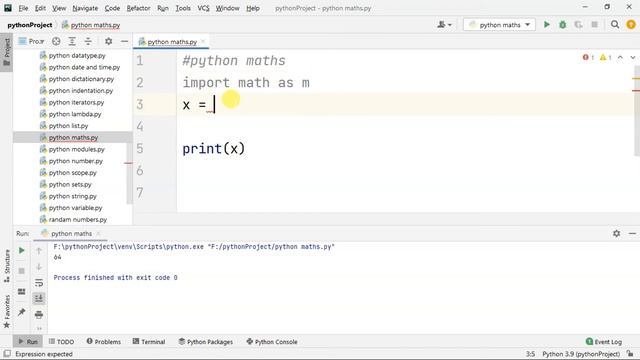Toggle scroll to end in Run console
The image size is (640, 360).
(39, 298)
